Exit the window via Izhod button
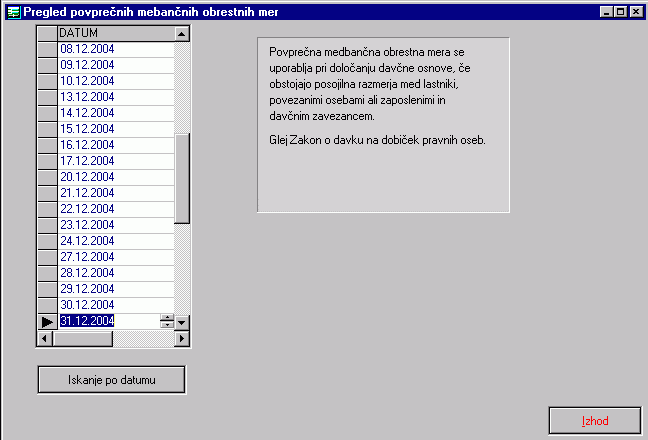This screenshot has height=440, width=648. pyautogui.click(x=595, y=421)
